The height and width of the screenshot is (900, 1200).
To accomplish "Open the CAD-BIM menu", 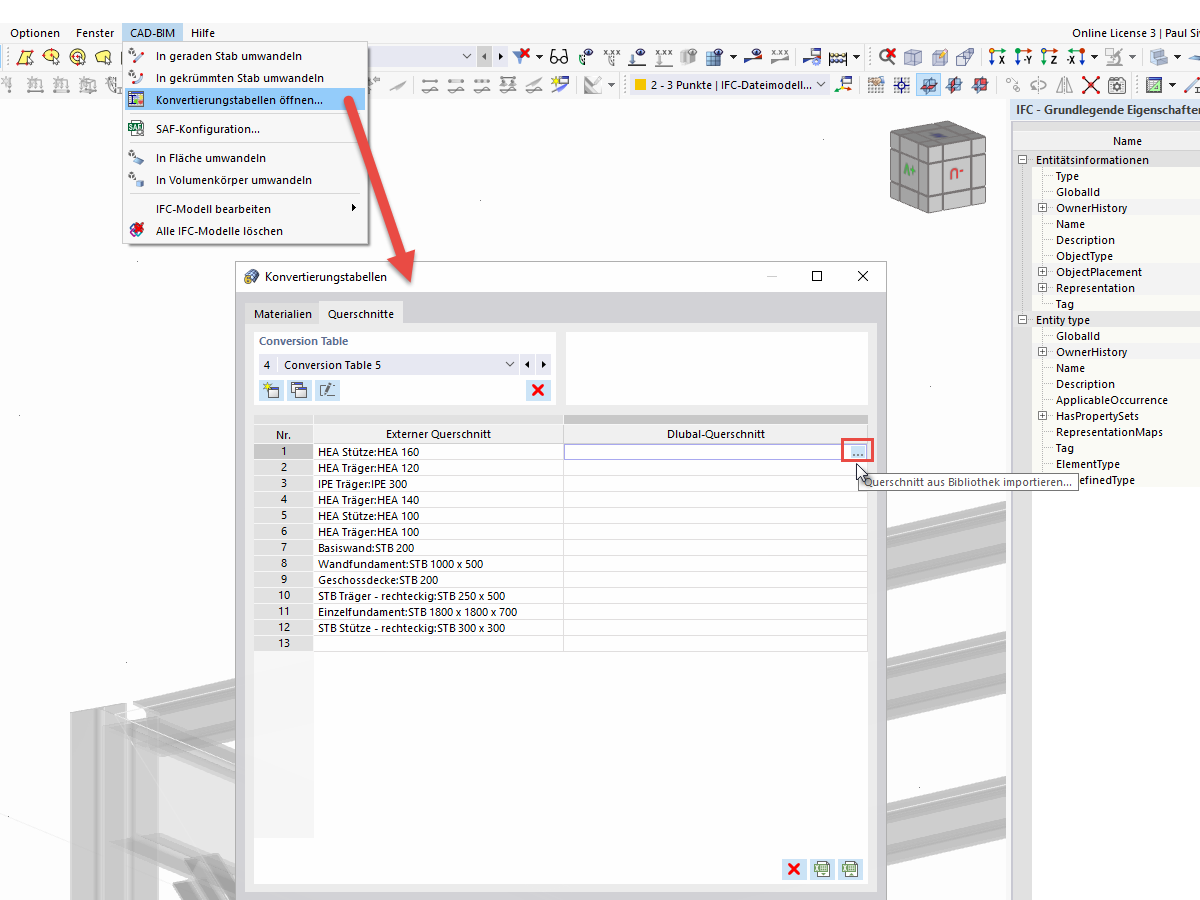I will 152,33.
